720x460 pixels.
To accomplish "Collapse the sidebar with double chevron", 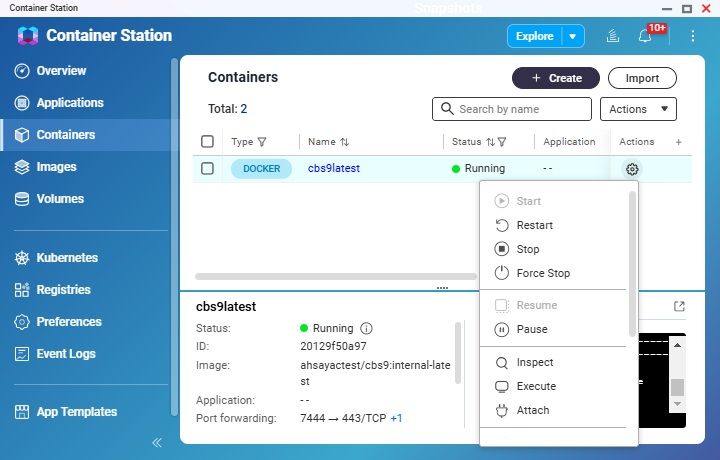I will coord(157,443).
